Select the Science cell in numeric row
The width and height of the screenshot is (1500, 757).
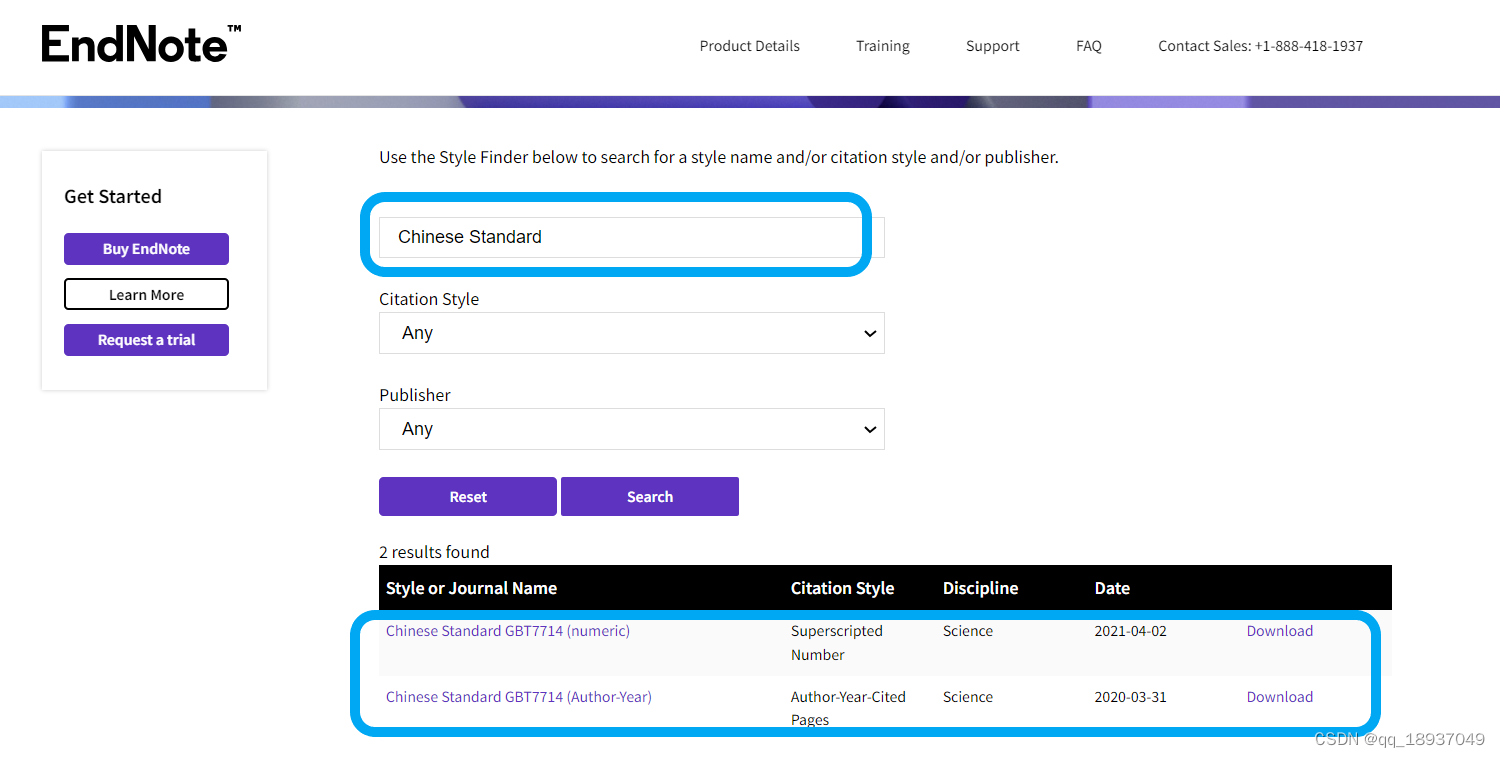point(967,631)
